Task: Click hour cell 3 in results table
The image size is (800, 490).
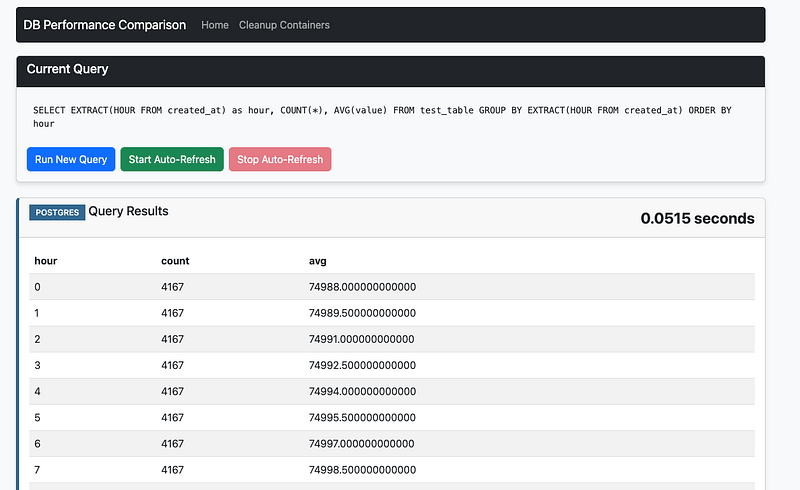Action: (x=37, y=365)
